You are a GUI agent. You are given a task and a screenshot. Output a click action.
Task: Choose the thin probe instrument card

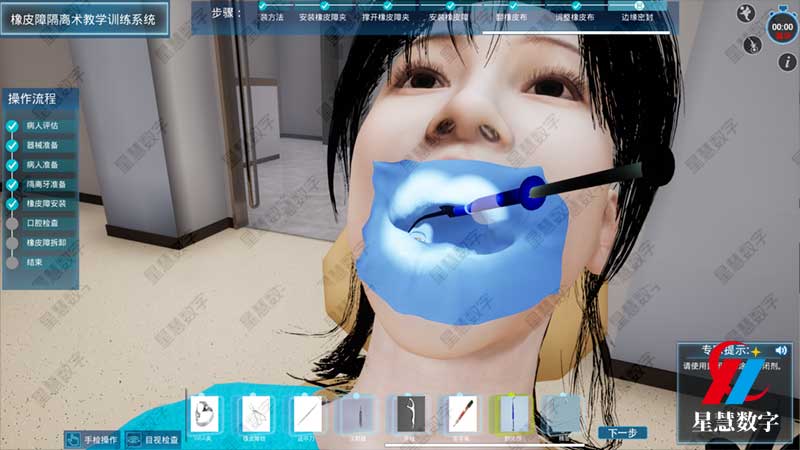coord(306,414)
